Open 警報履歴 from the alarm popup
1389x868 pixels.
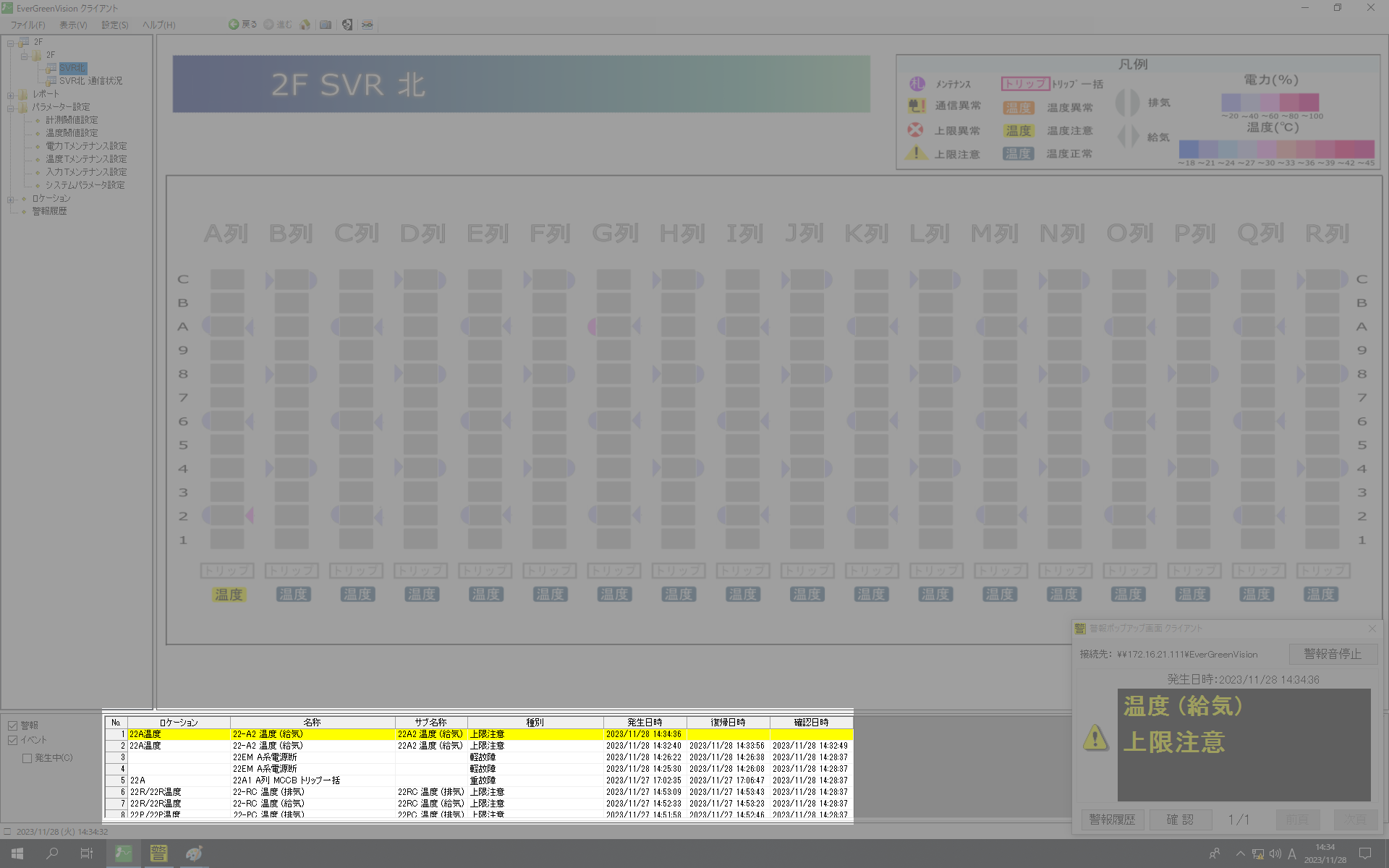[1113, 820]
